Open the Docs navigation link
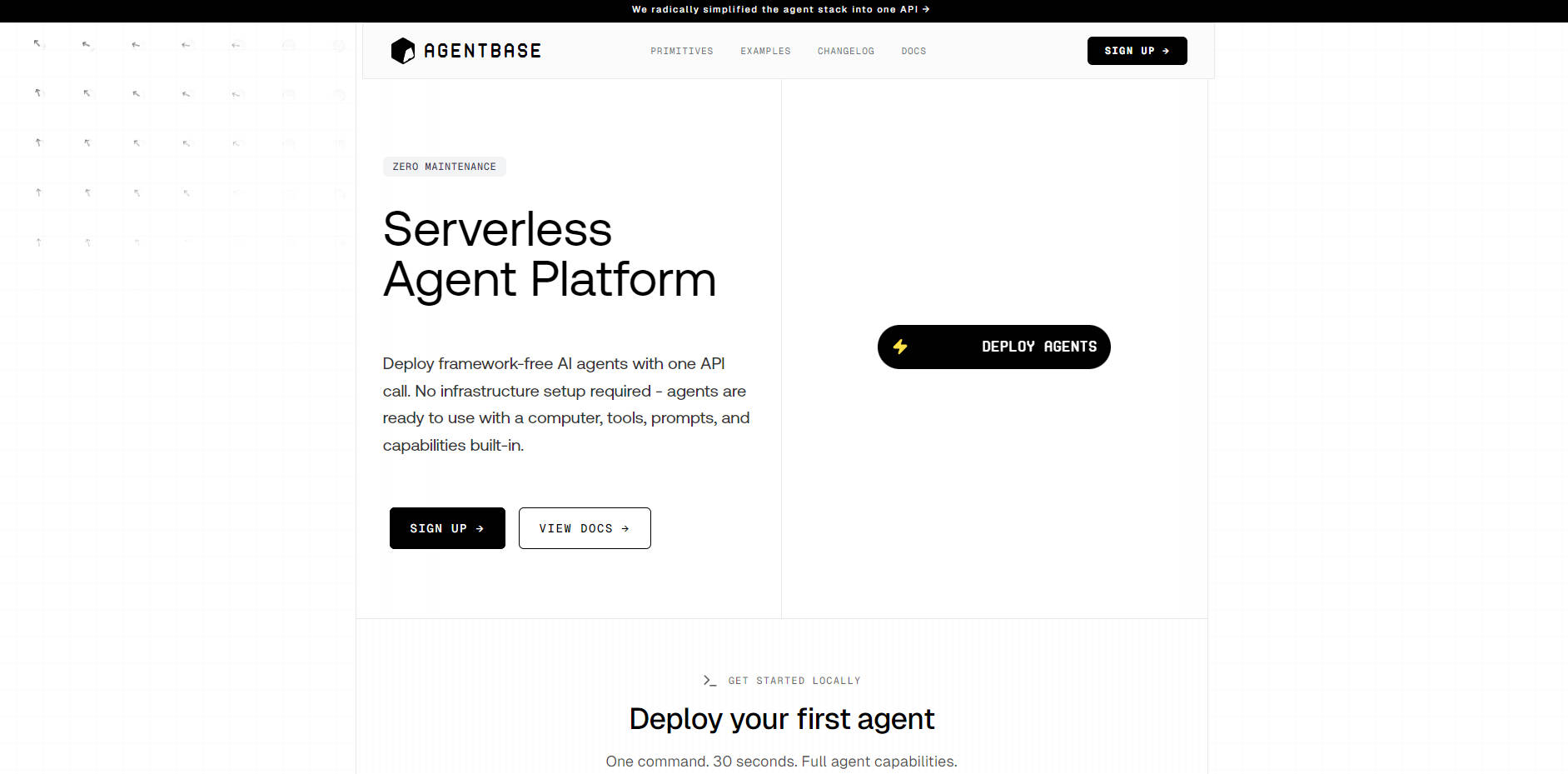The width and height of the screenshot is (1568, 774). [913, 51]
